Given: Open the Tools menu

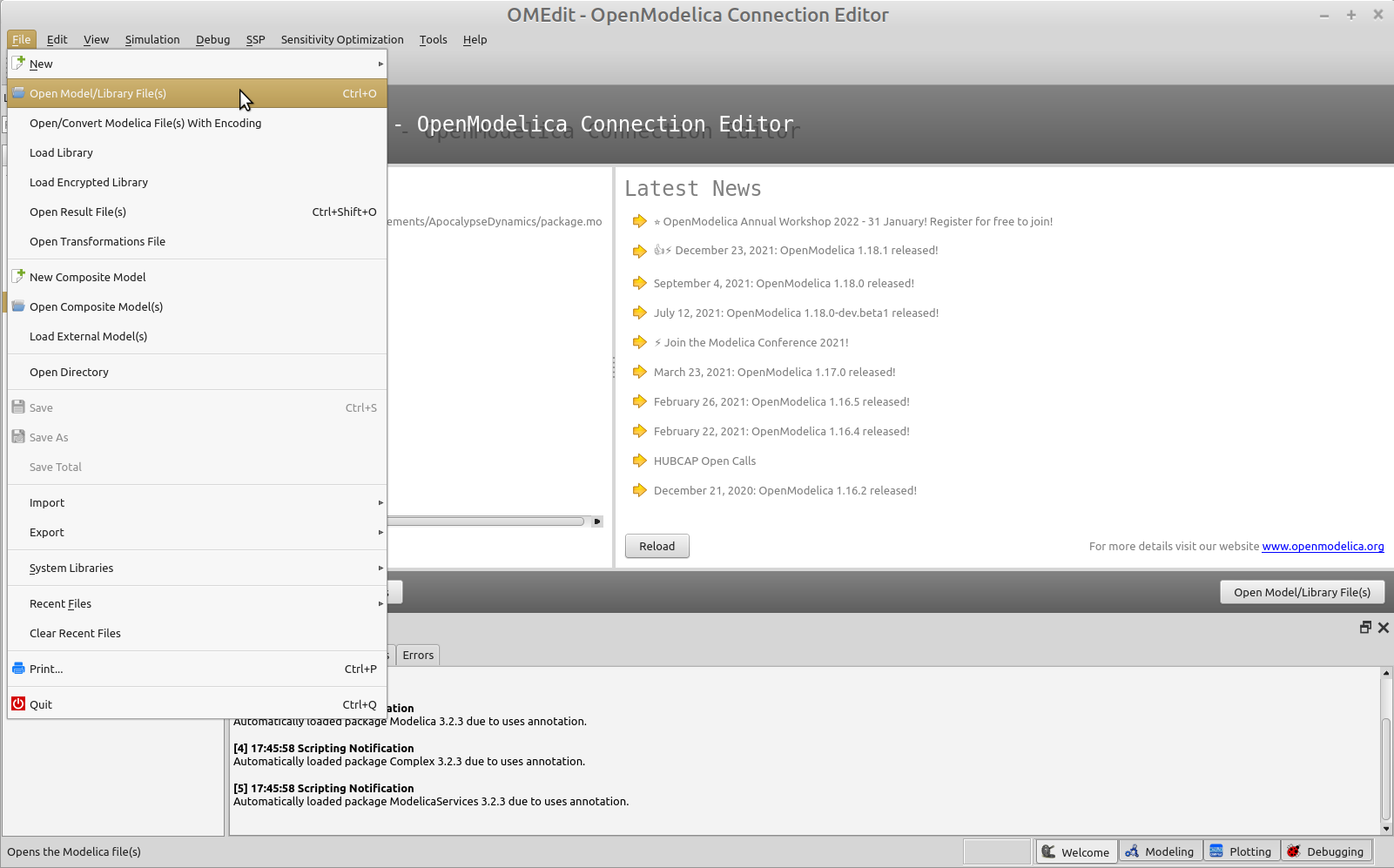Looking at the screenshot, I should point(433,39).
